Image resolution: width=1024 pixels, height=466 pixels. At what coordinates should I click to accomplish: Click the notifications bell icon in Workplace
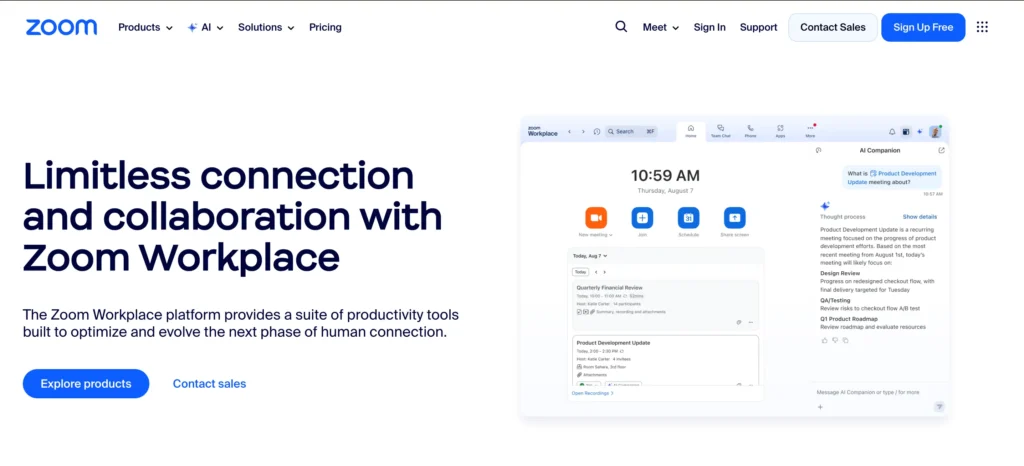[x=892, y=132]
